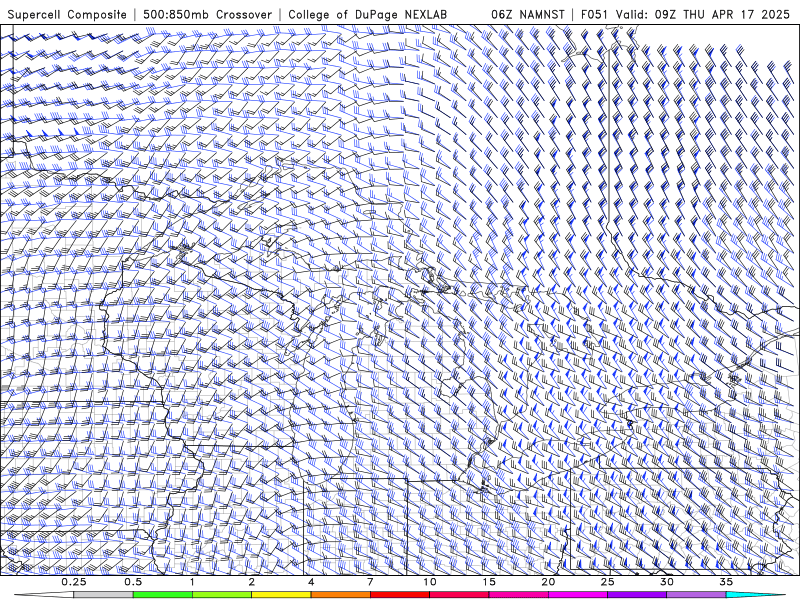Click the bright green 0.5–1 color segment

(163, 595)
